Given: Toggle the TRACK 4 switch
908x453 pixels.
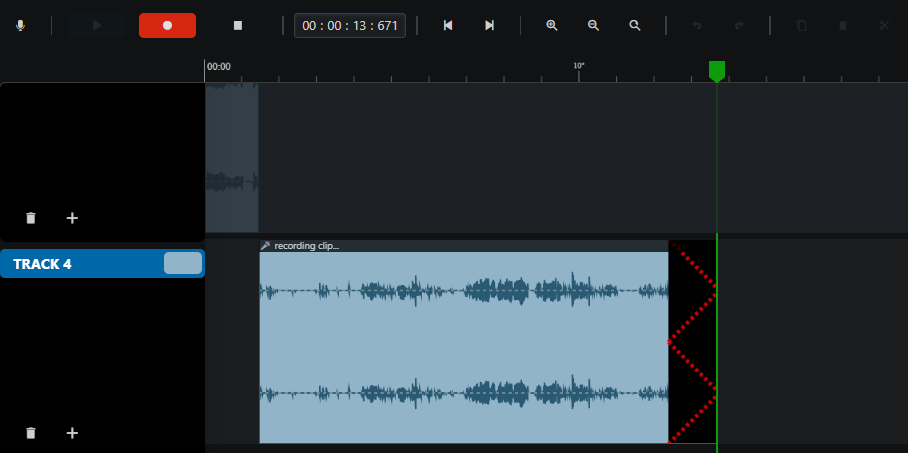Looking at the screenshot, I should (183, 263).
